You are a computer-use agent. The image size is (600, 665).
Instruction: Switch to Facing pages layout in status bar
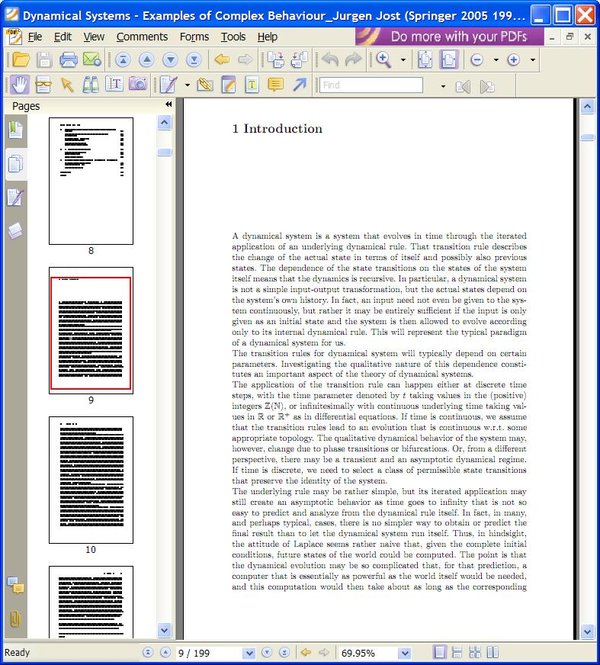point(492,652)
